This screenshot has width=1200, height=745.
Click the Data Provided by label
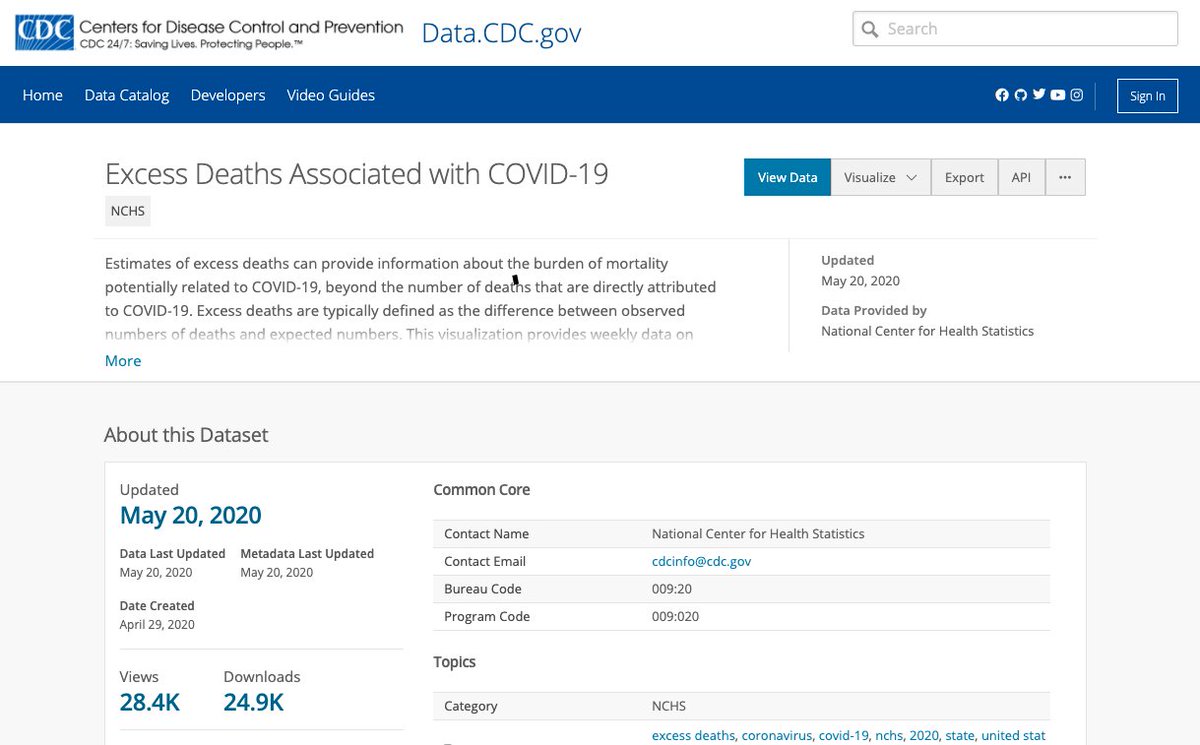[x=874, y=310]
